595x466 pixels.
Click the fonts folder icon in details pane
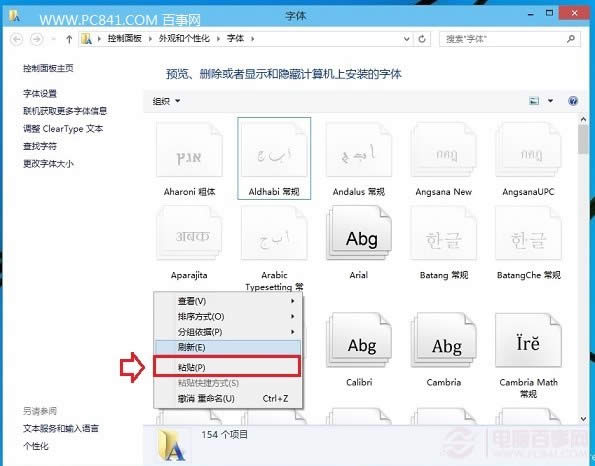[172, 446]
